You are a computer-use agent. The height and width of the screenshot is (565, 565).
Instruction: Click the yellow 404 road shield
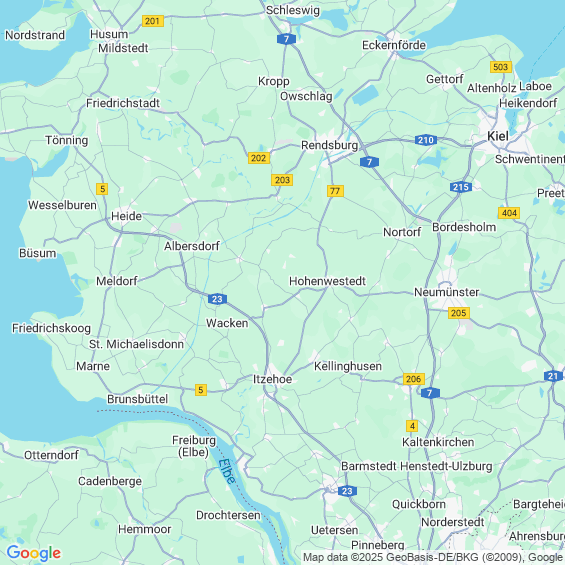pyautogui.click(x=509, y=213)
